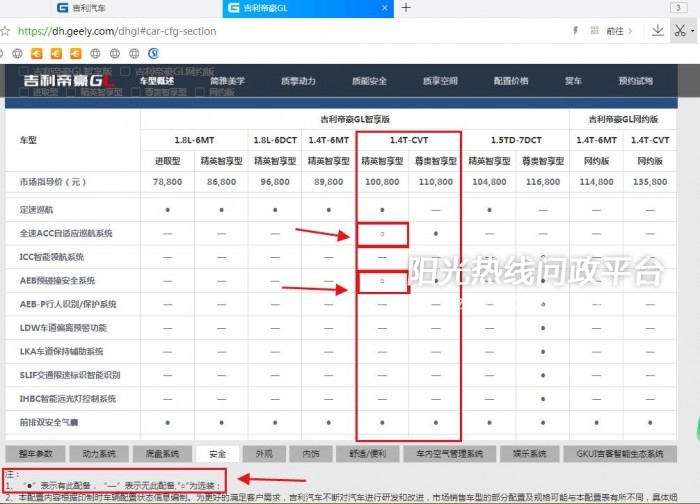The width and height of the screenshot is (700, 504).
Task: Select the 安全 configuration tab
Action: [x=217, y=453]
